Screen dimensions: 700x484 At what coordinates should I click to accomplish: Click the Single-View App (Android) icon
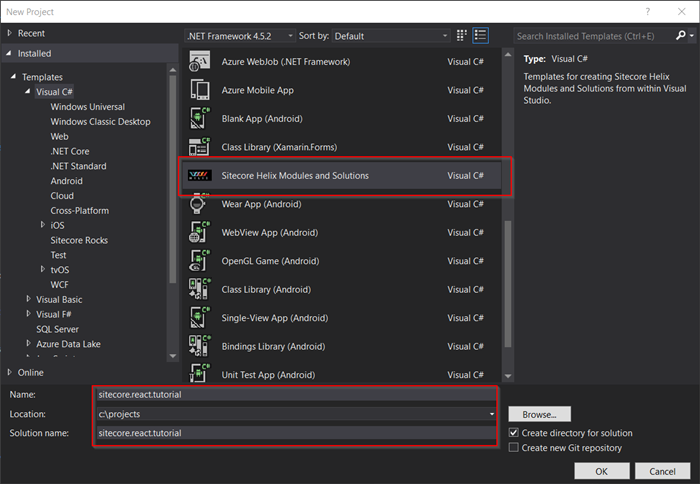199,318
